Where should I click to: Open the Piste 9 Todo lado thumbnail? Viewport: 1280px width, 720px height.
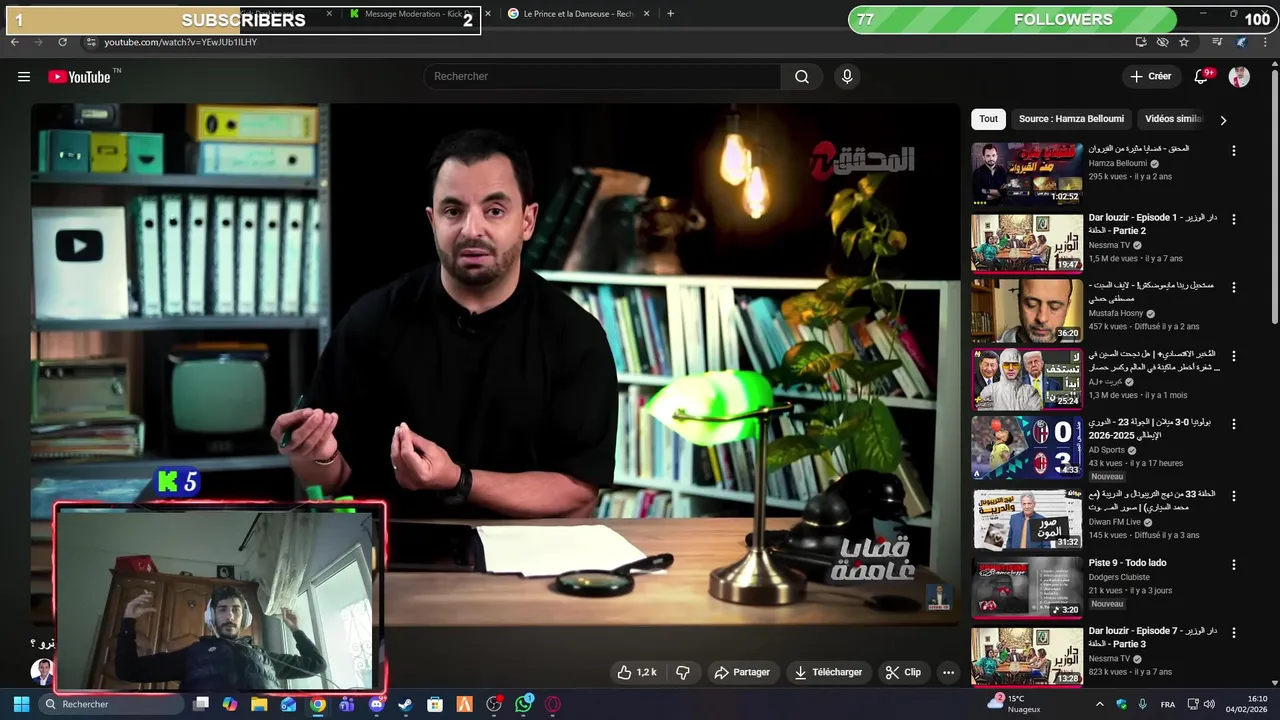click(1027, 587)
